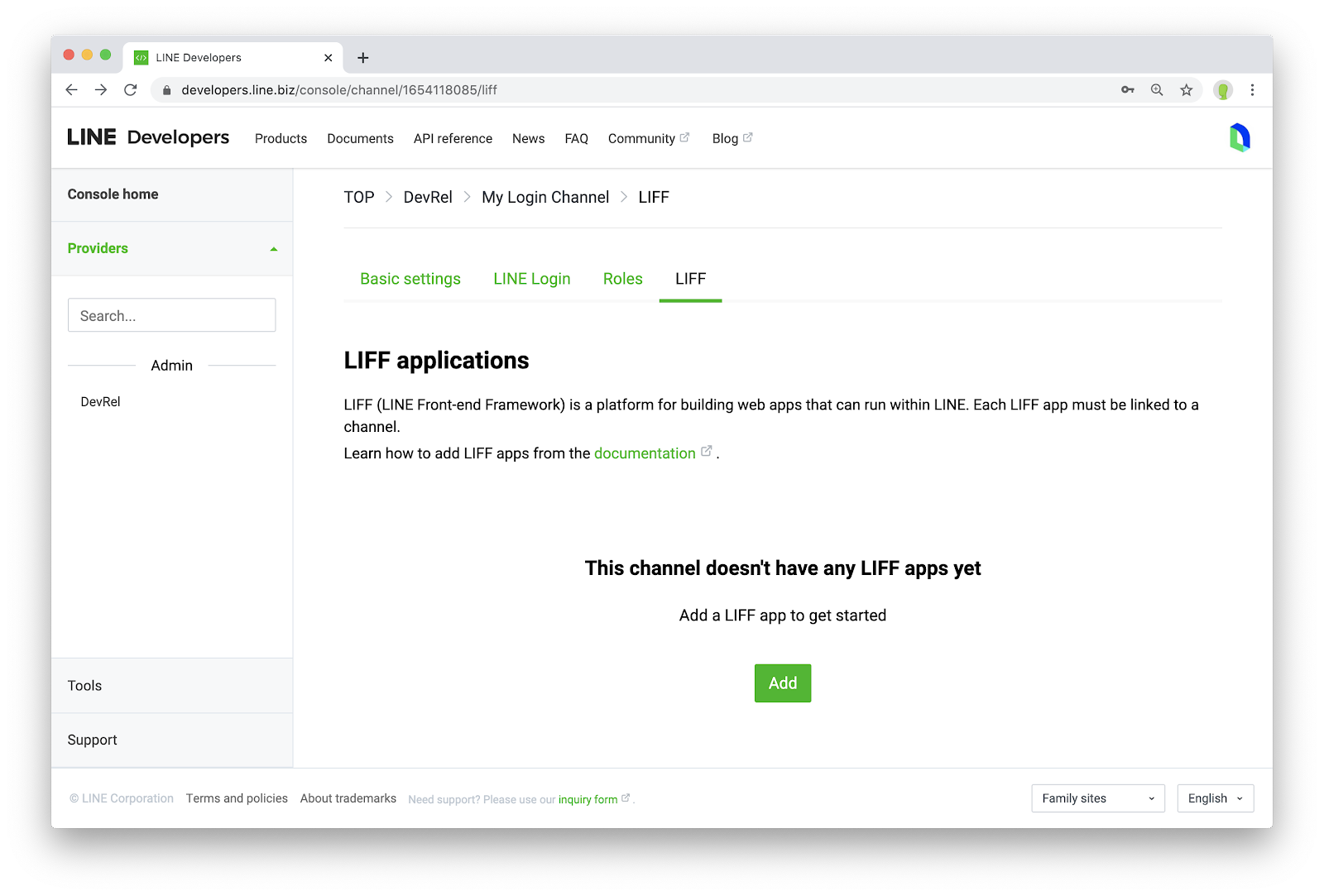Click the LINE Corporation copyright text

coord(122,799)
